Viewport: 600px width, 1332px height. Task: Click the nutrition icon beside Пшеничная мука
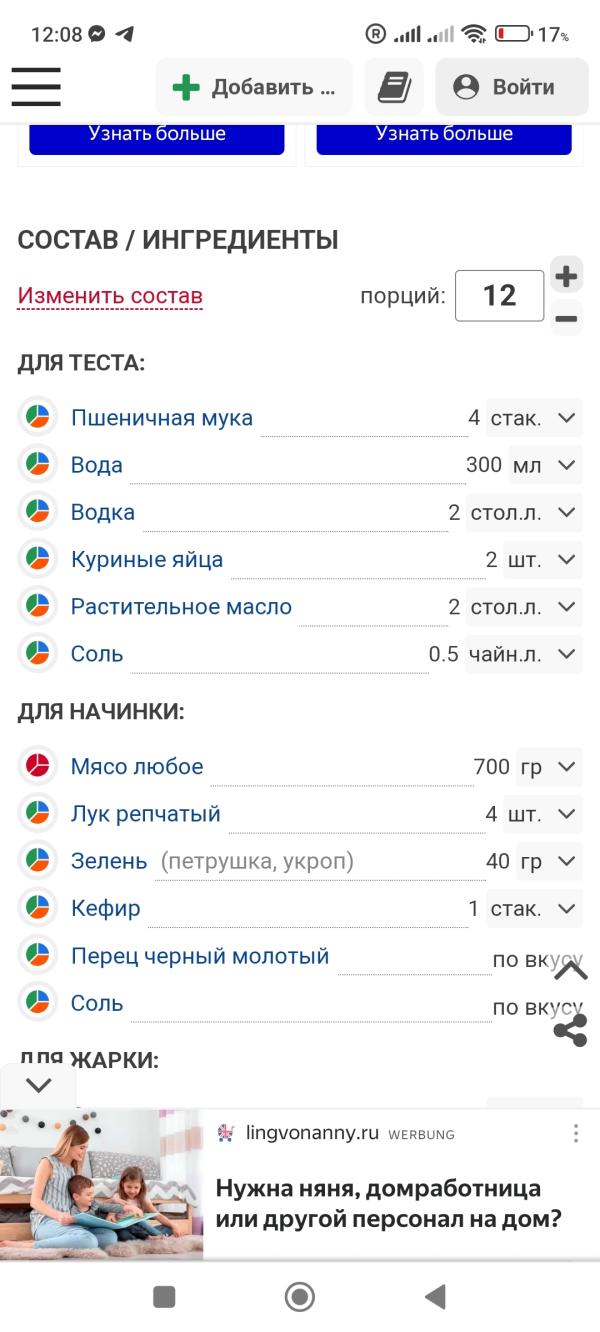37,417
